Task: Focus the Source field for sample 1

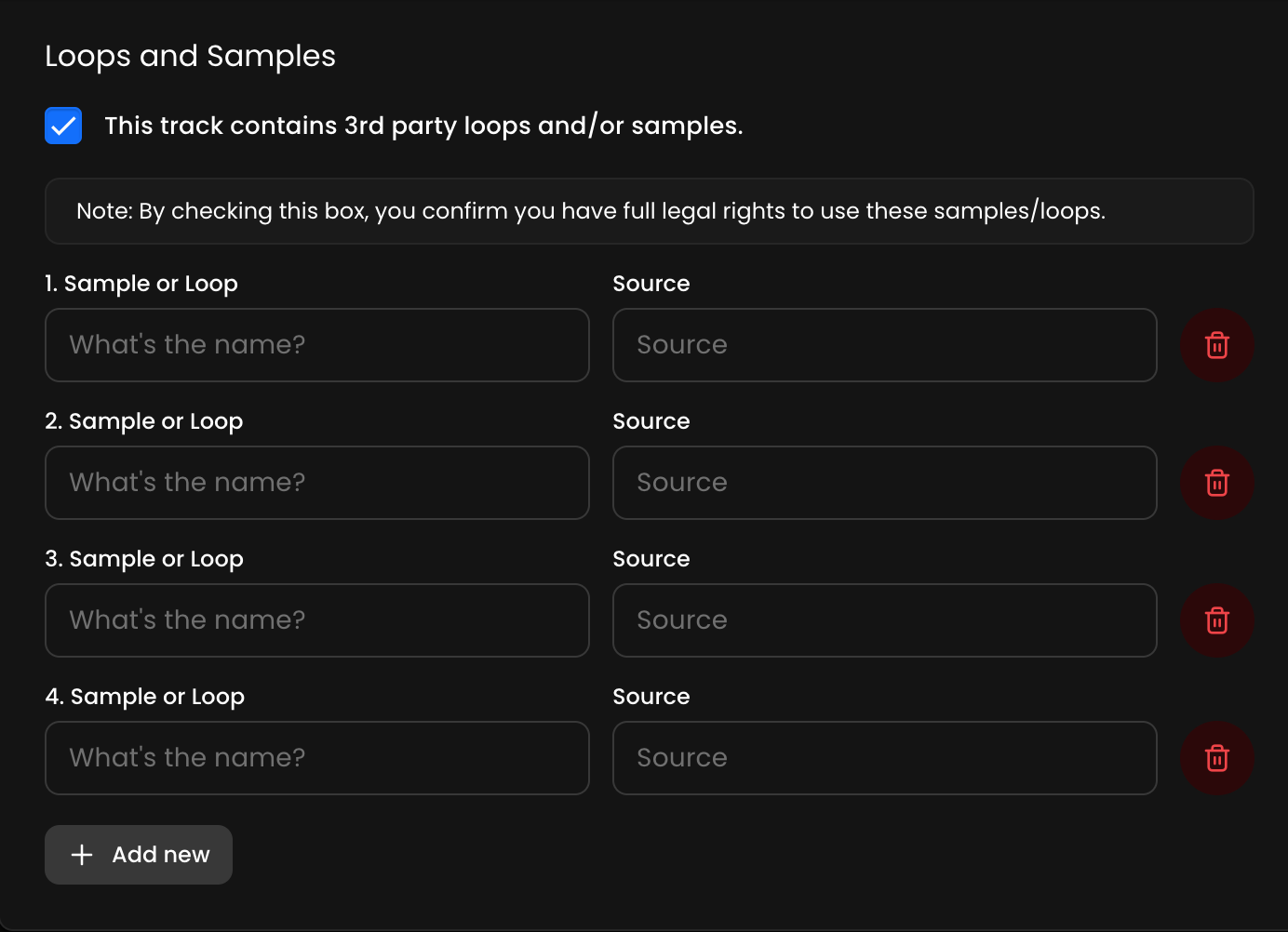Action: point(884,345)
